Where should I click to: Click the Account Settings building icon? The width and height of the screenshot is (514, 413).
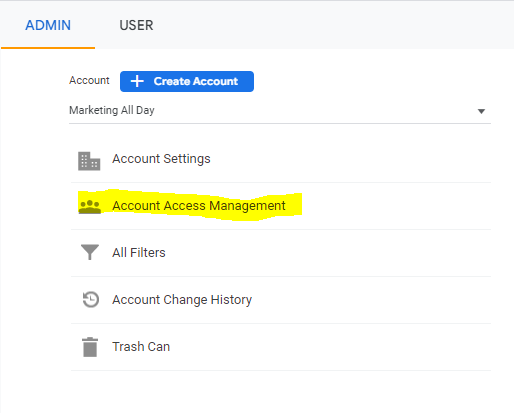[89, 161]
